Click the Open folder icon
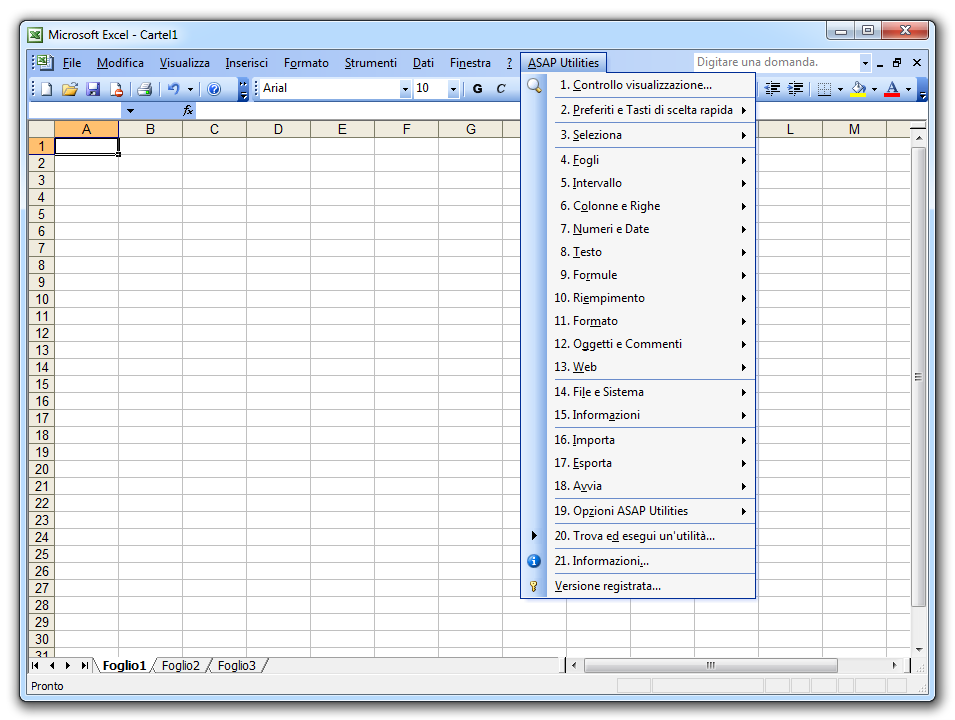The width and height of the screenshot is (955, 720). (x=70, y=90)
